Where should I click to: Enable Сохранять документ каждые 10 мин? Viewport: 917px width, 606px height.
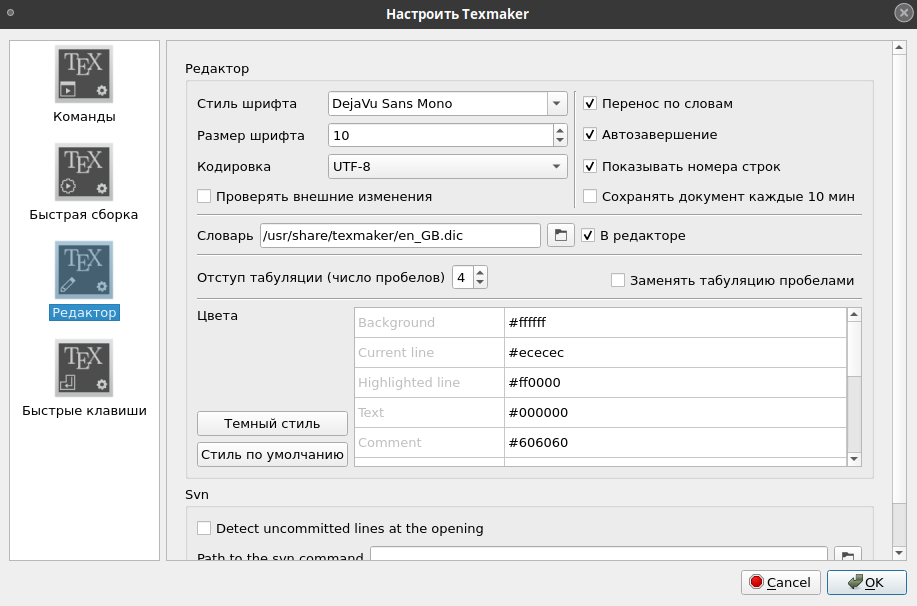pos(590,197)
